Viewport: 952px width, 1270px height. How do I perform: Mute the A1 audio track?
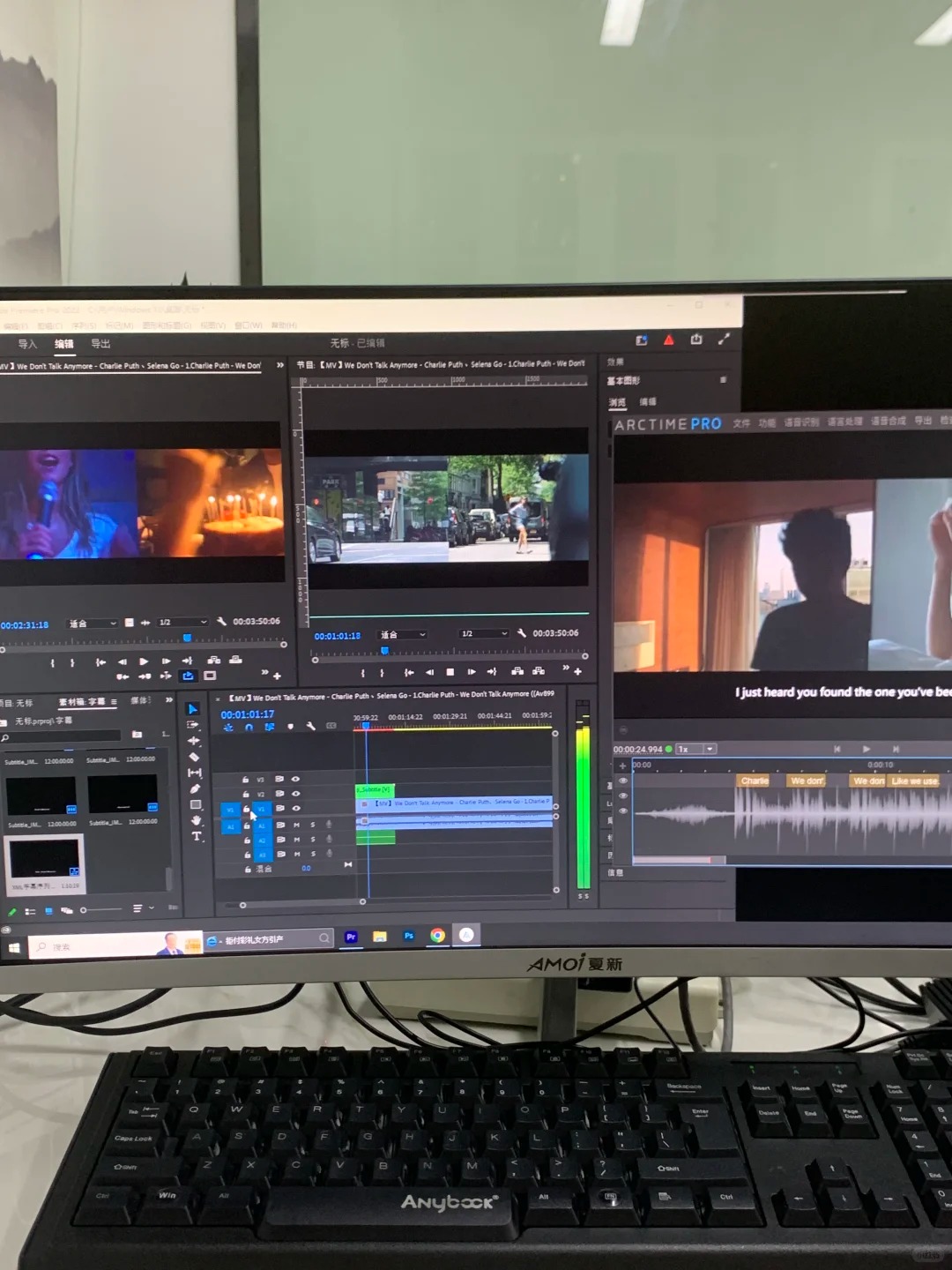pos(297,825)
